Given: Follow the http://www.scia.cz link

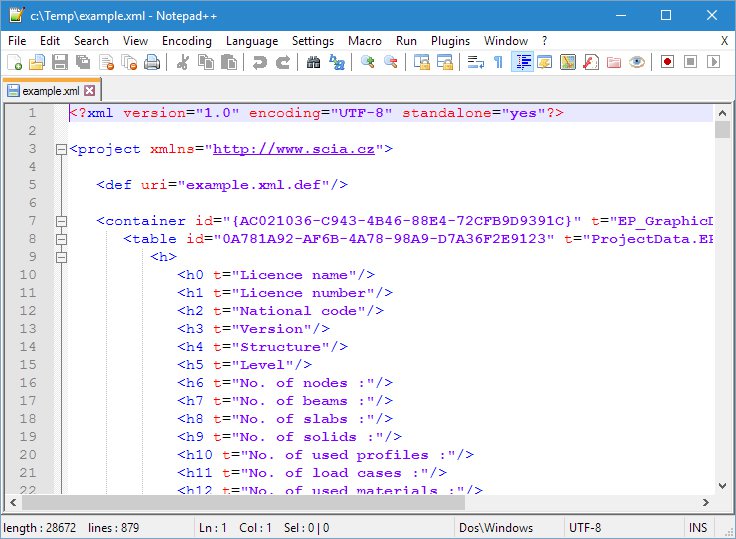Looking at the screenshot, I should 294,149.
